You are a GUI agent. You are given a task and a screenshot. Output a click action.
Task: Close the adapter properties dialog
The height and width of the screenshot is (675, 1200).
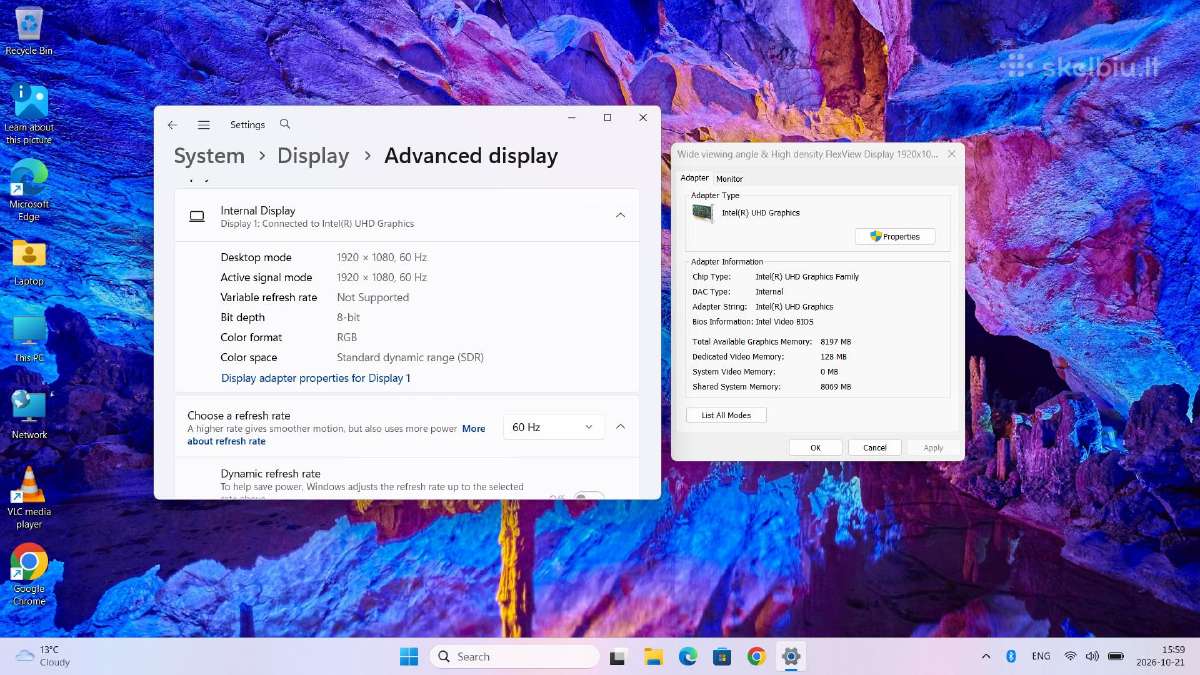951,154
